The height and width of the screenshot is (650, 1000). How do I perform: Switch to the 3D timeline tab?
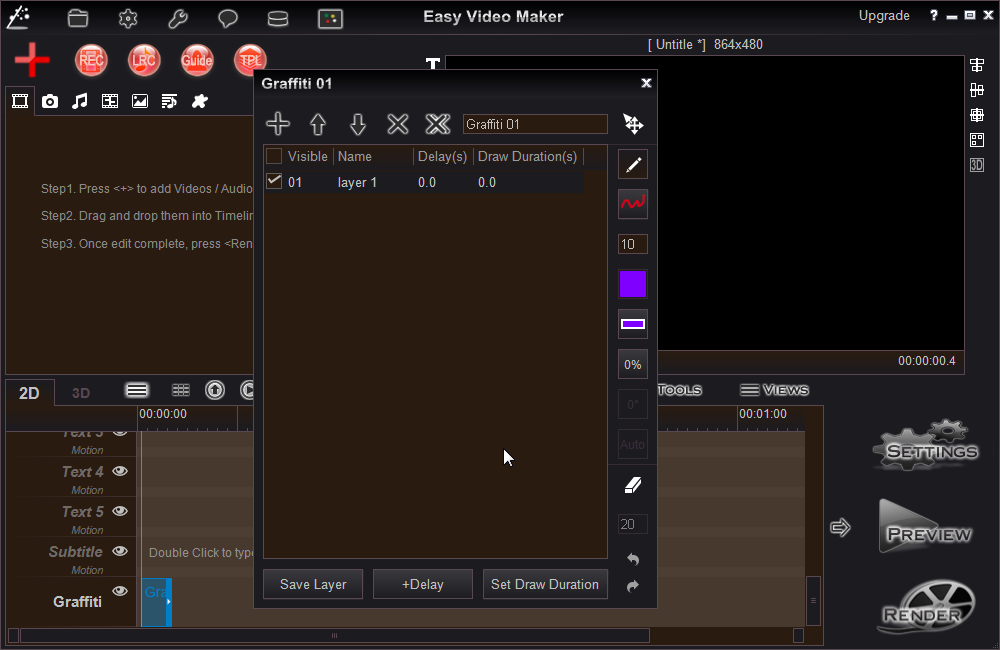[81, 393]
